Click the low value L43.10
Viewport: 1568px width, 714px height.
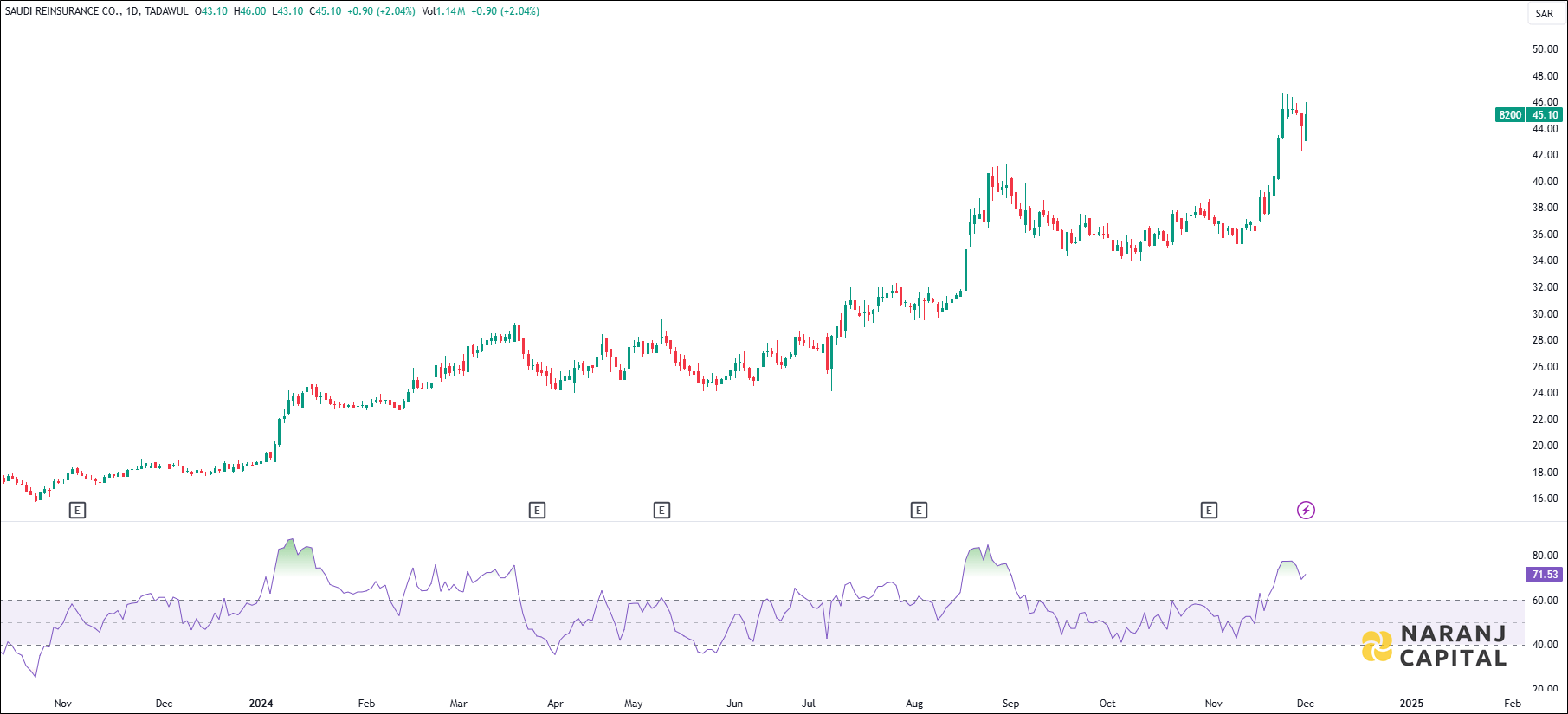tap(287, 11)
